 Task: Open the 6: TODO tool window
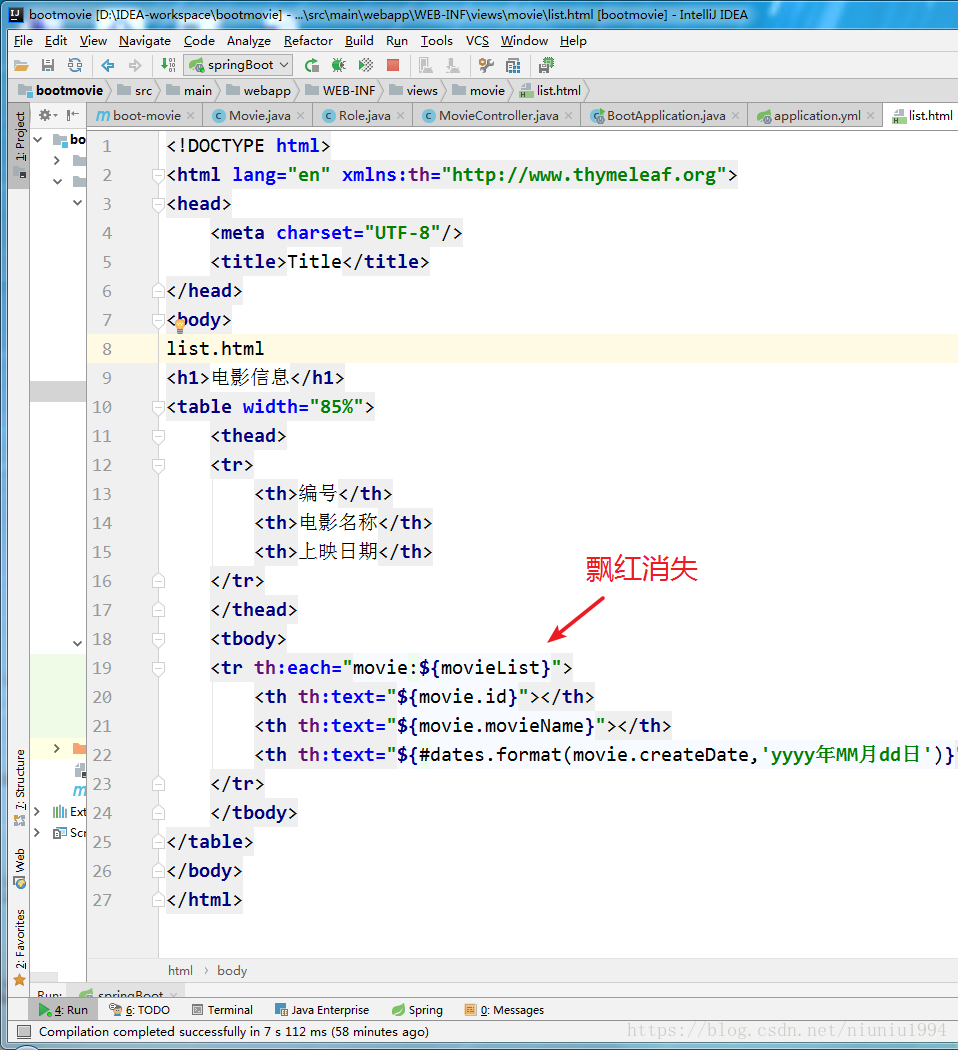point(139,1010)
